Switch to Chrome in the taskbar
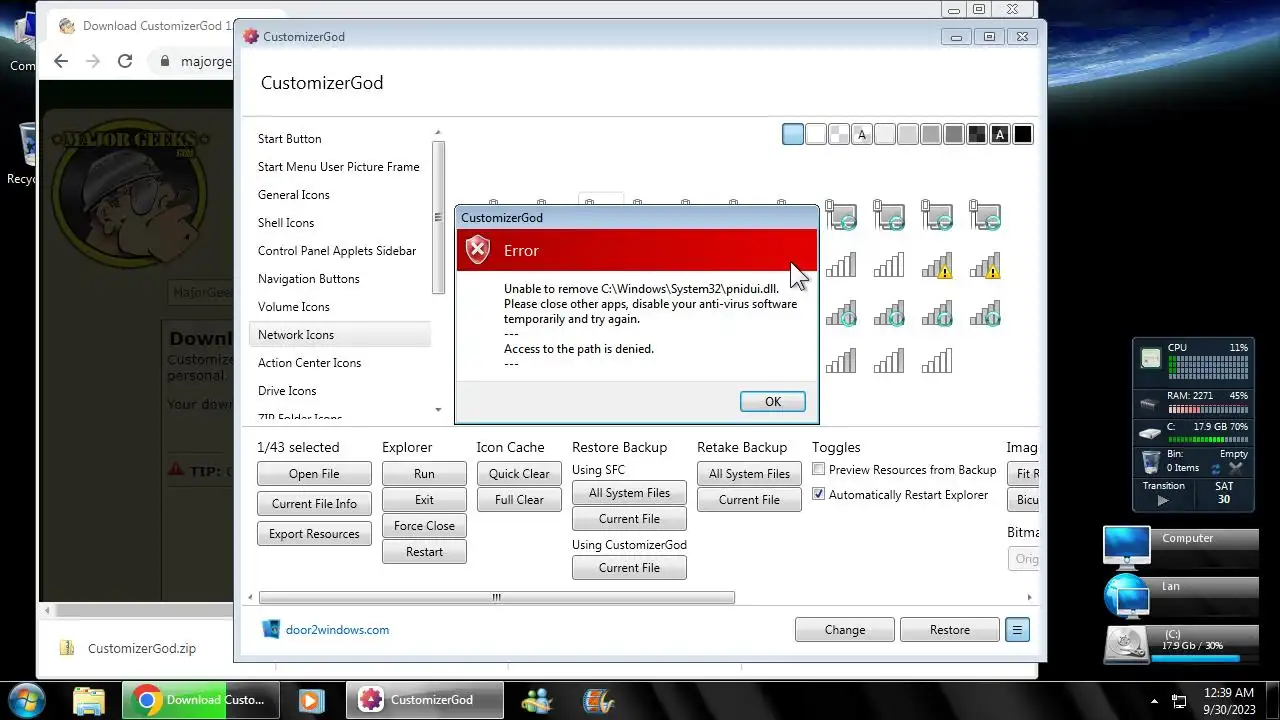The height and width of the screenshot is (720, 1280). coord(200,700)
